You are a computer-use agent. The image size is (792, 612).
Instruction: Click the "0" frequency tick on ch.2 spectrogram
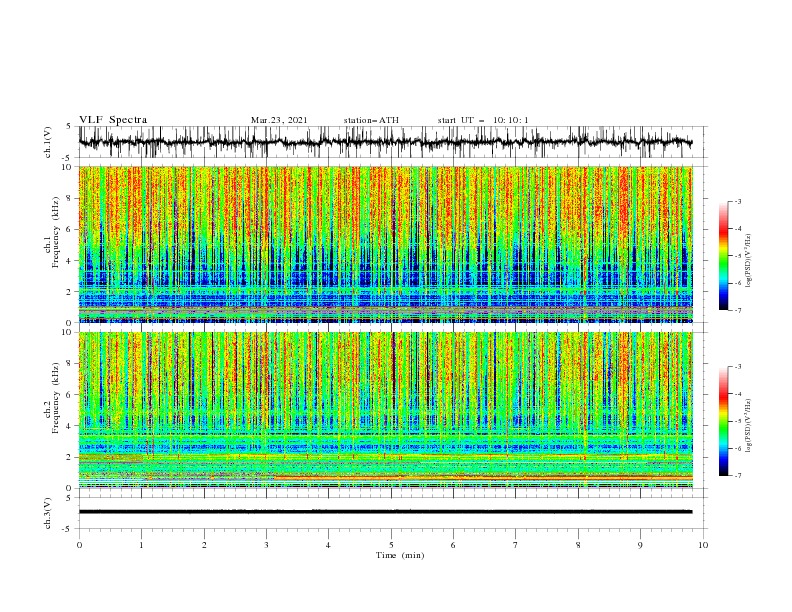(x=70, y=488)
